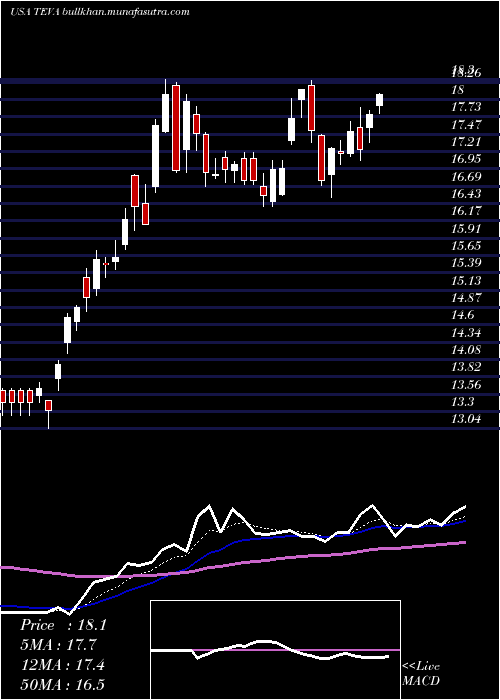Click the pink 50MA line in the lower chart
500x700 pixels.
[268, 559]
